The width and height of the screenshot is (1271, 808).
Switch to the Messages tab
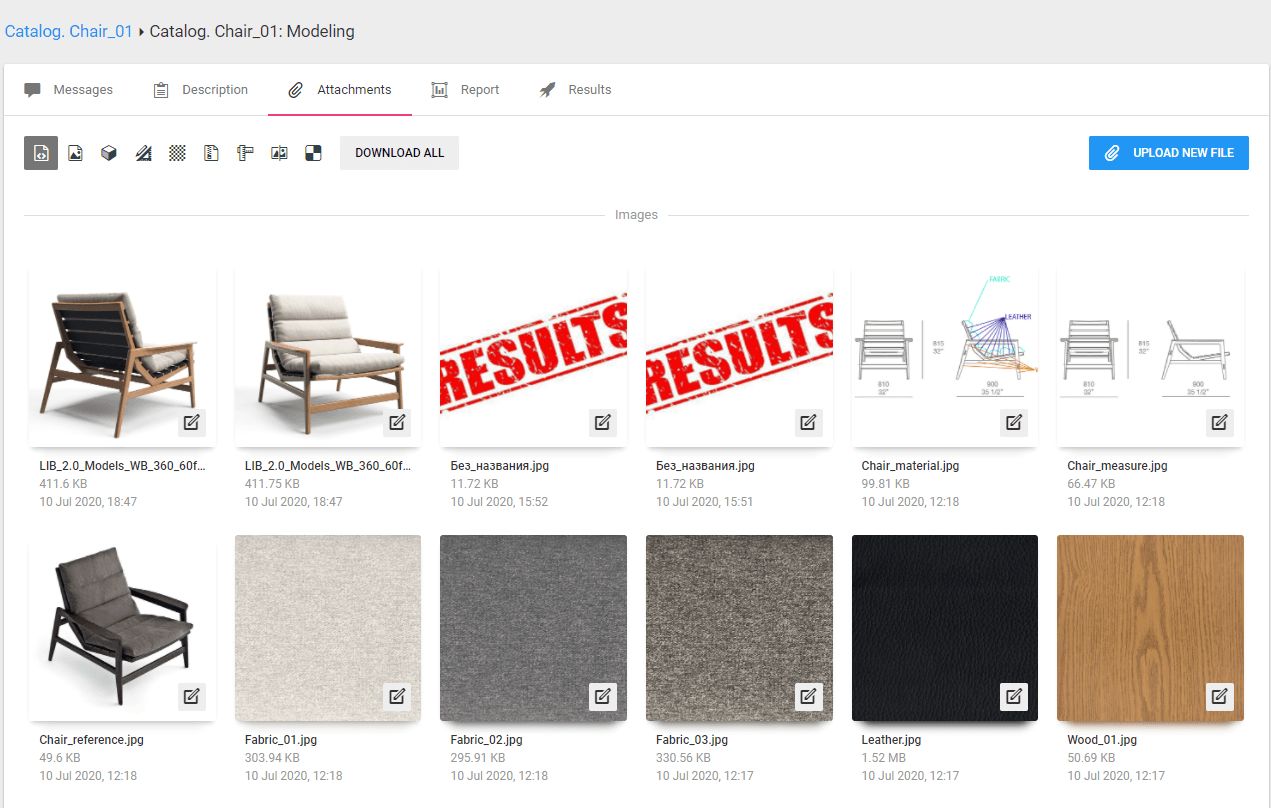coord(70,89)
